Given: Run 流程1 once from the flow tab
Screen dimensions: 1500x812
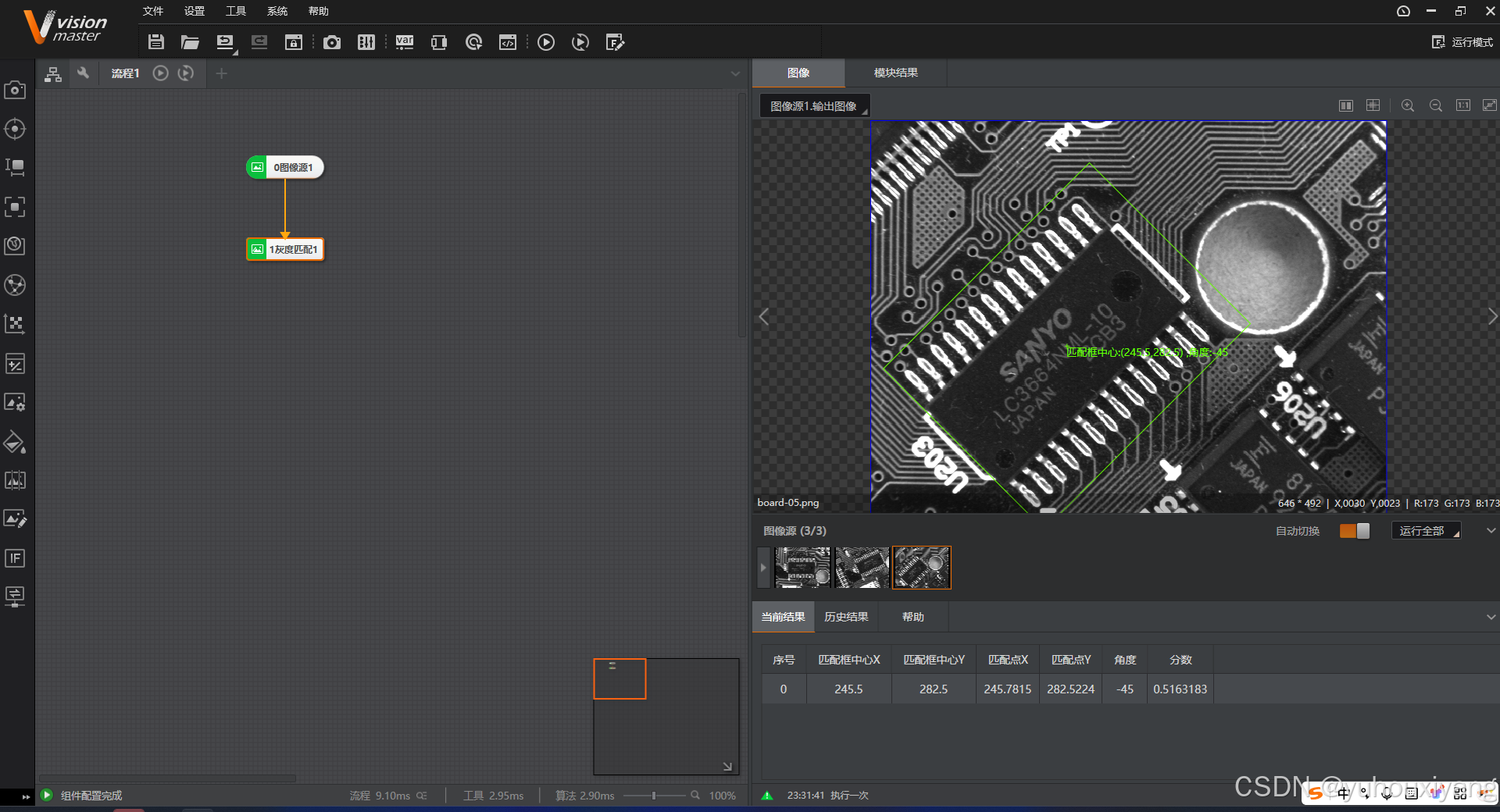Looking at the screenshot, I should click(x=160, y=73).
